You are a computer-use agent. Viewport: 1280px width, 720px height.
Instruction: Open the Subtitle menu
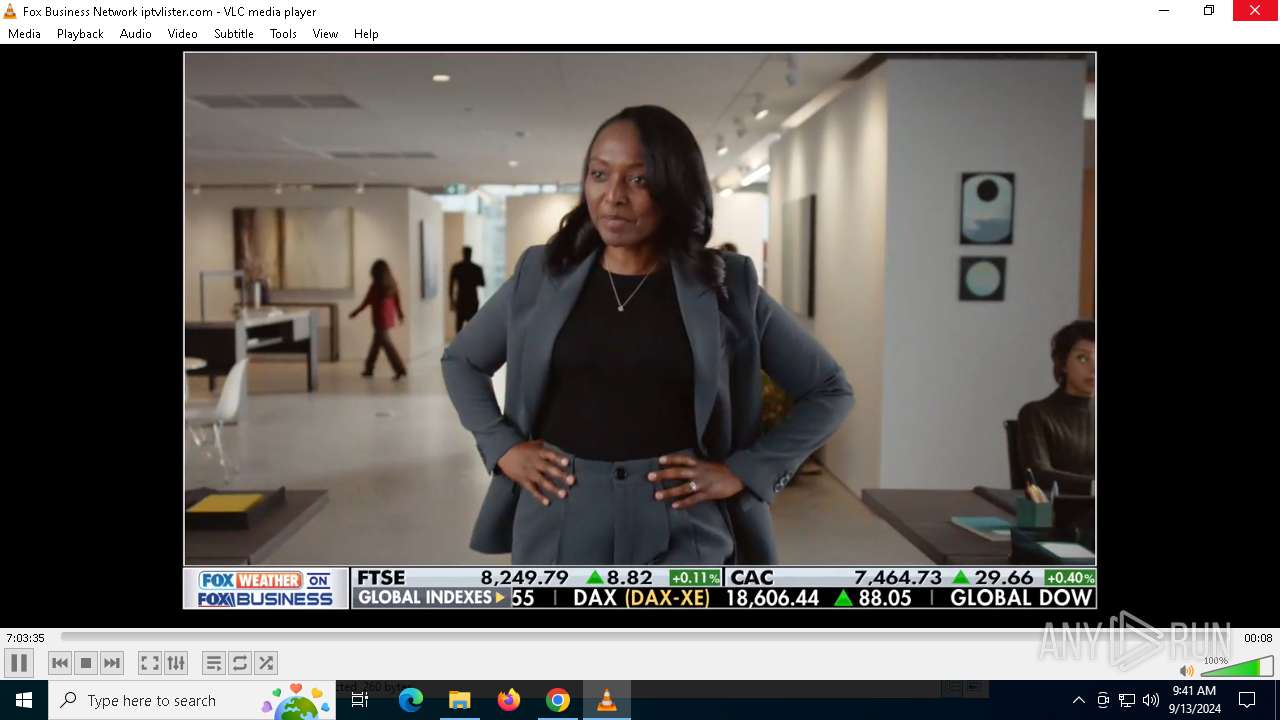click(234, 34)
